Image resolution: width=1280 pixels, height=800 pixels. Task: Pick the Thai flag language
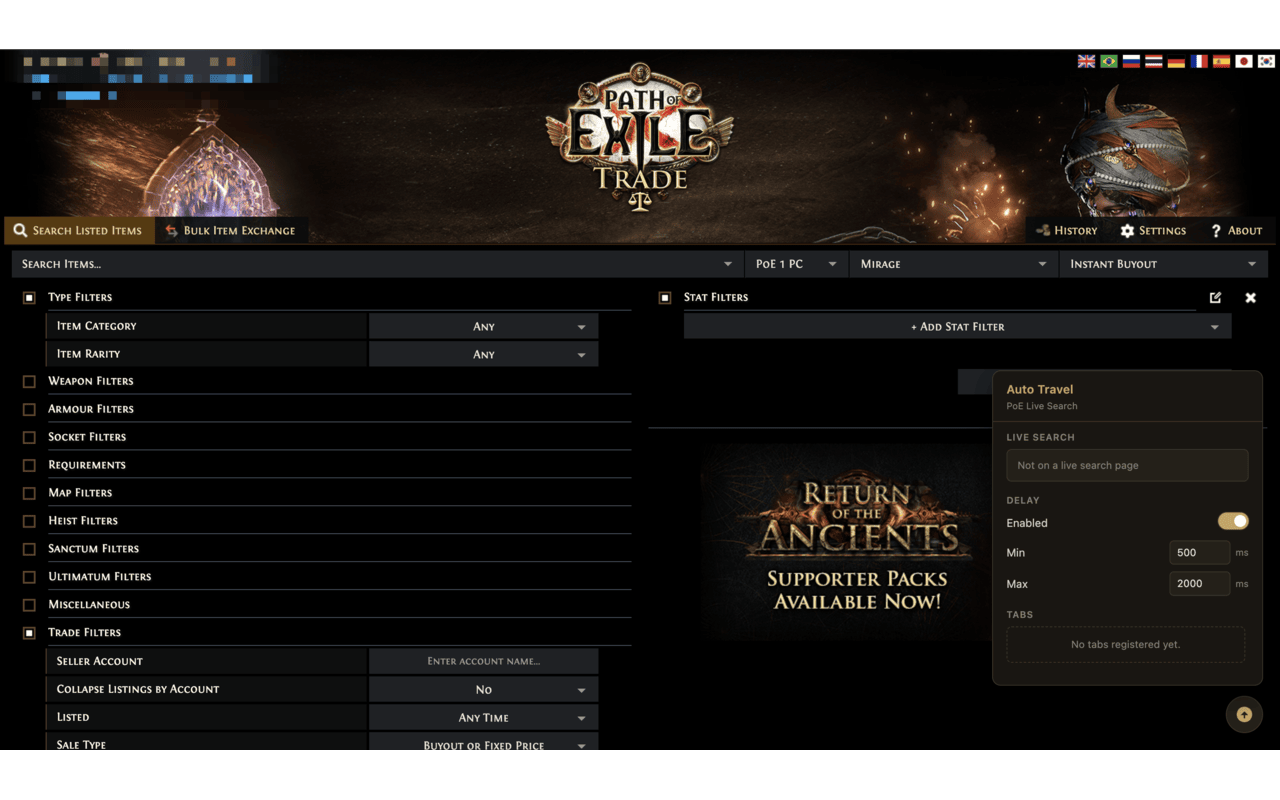pos(1154,61)
